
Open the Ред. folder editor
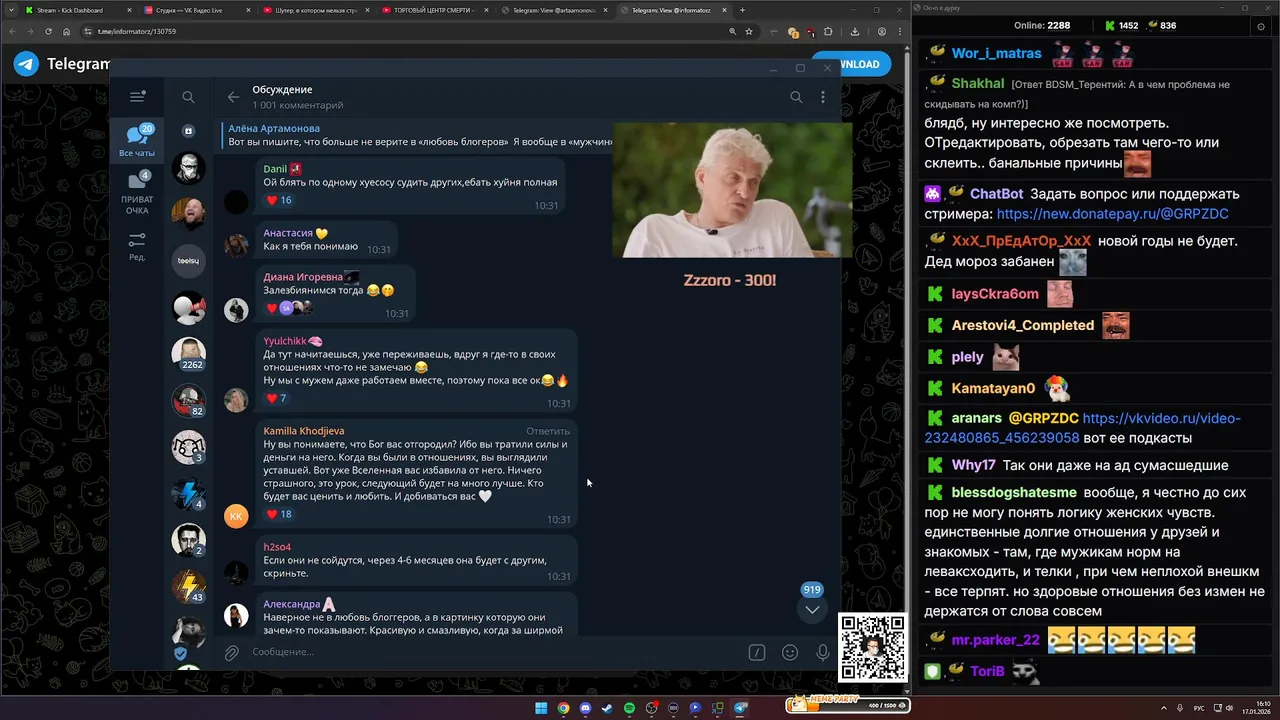click(137, 246)
